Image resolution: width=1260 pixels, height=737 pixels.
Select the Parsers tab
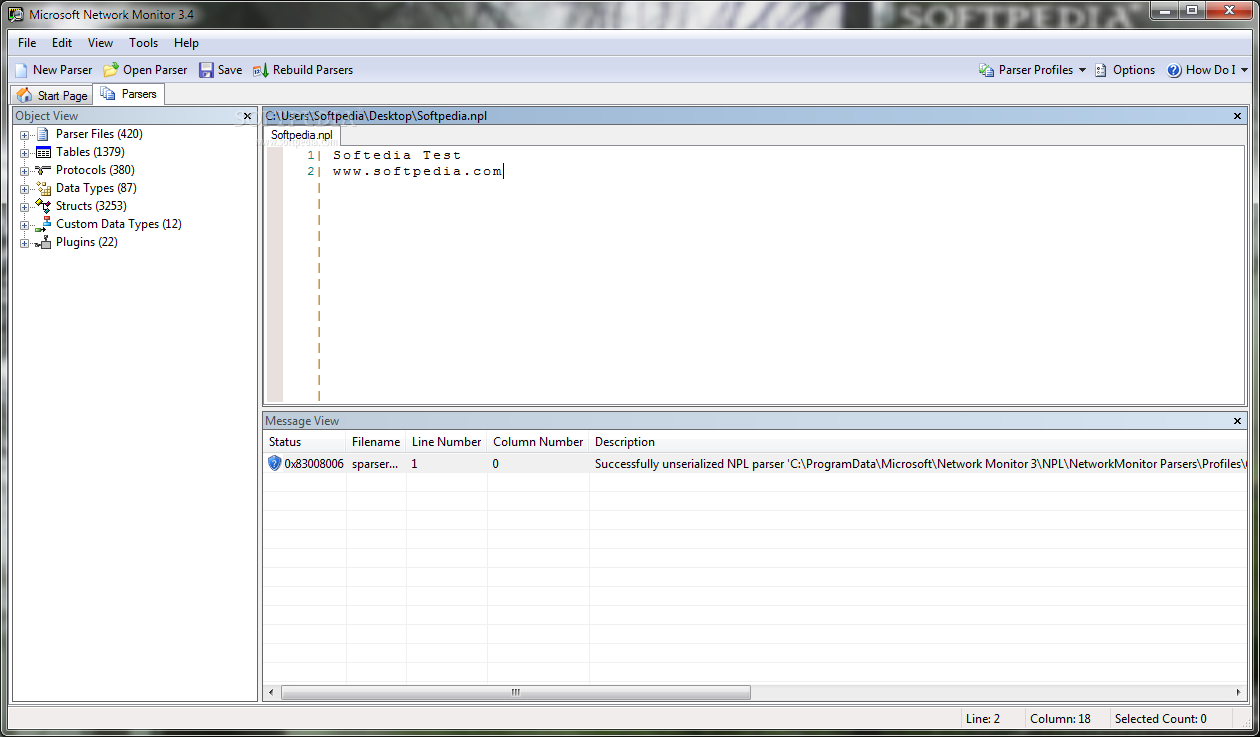tap(129, 94)
